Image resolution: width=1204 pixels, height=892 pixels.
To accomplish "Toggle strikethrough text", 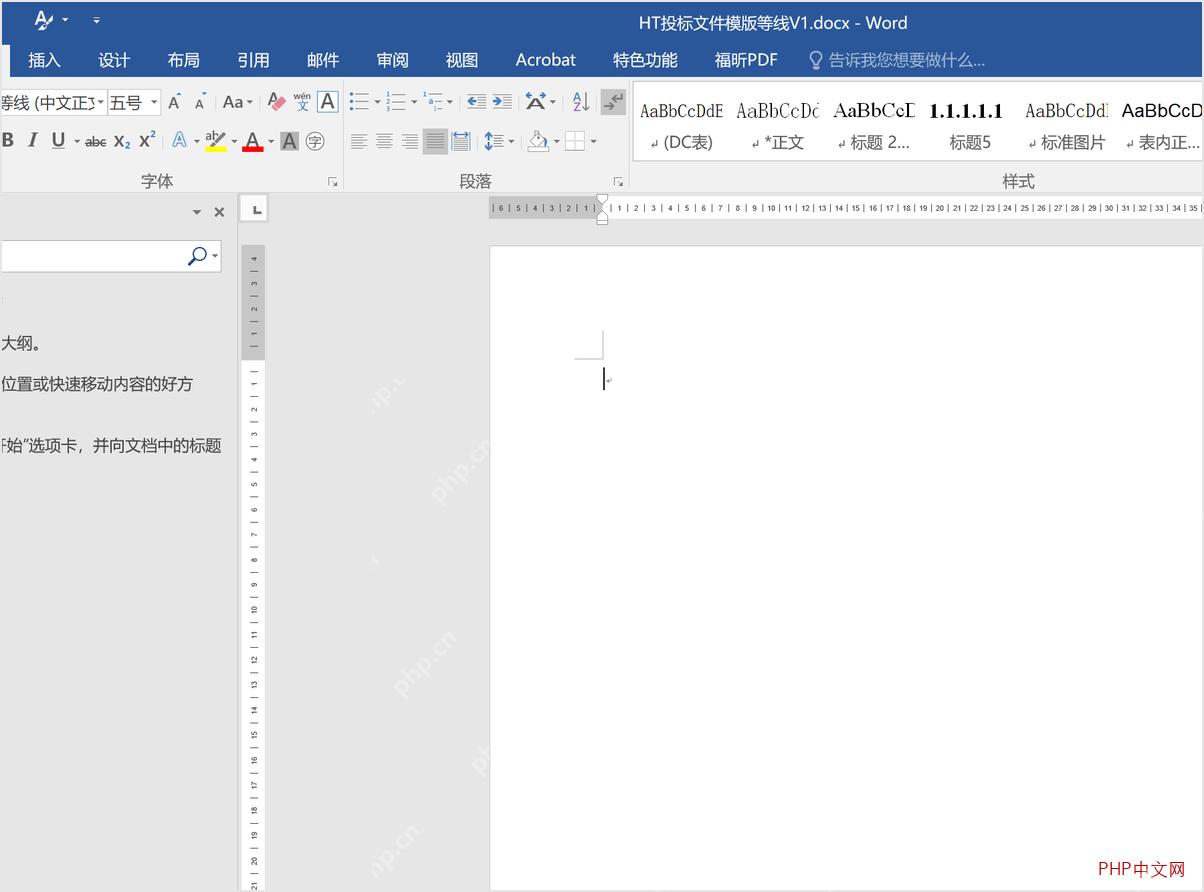I will pos(95,142).
